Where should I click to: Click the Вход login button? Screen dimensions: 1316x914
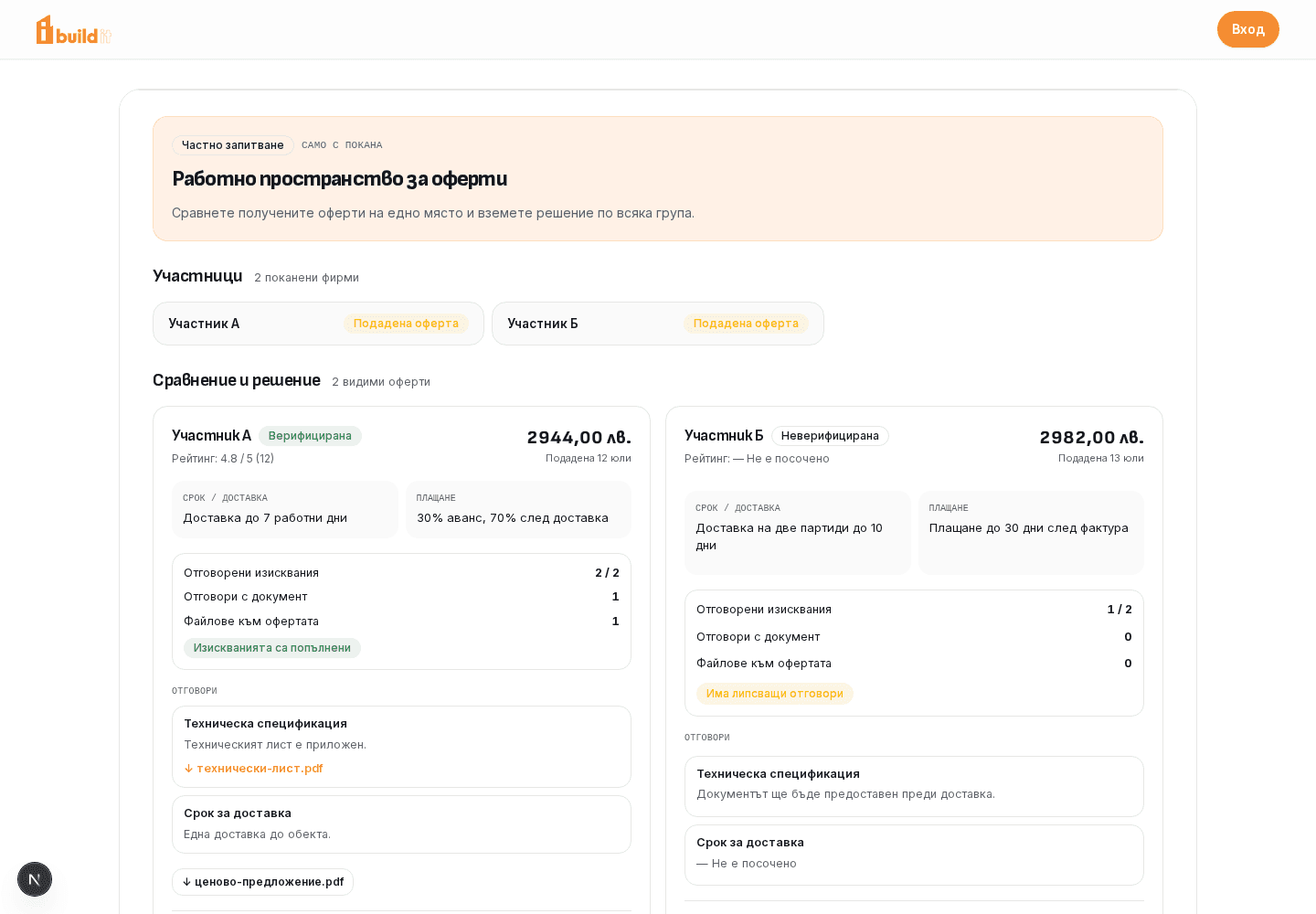coord(1247,29)
